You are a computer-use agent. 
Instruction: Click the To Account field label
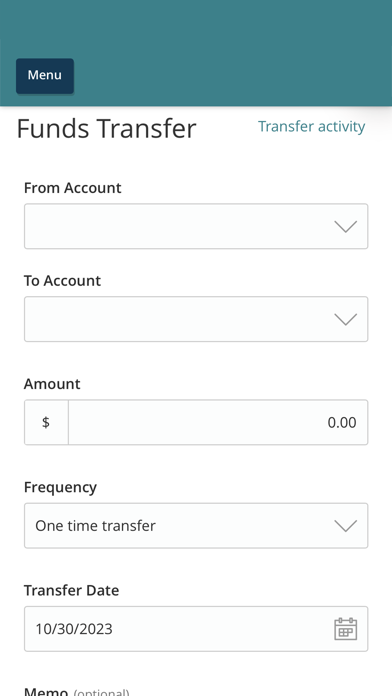pyautogui.click(x=62, y=281)
